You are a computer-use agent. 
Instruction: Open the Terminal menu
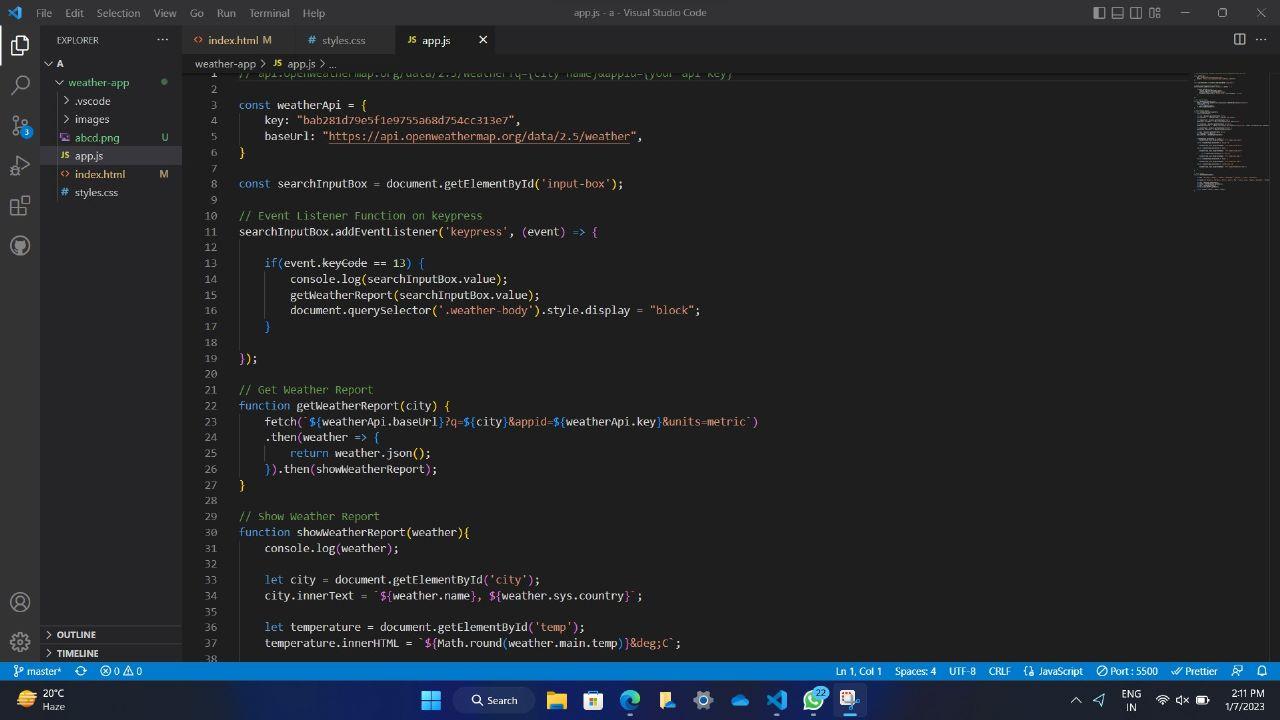(x=269, y=13)
